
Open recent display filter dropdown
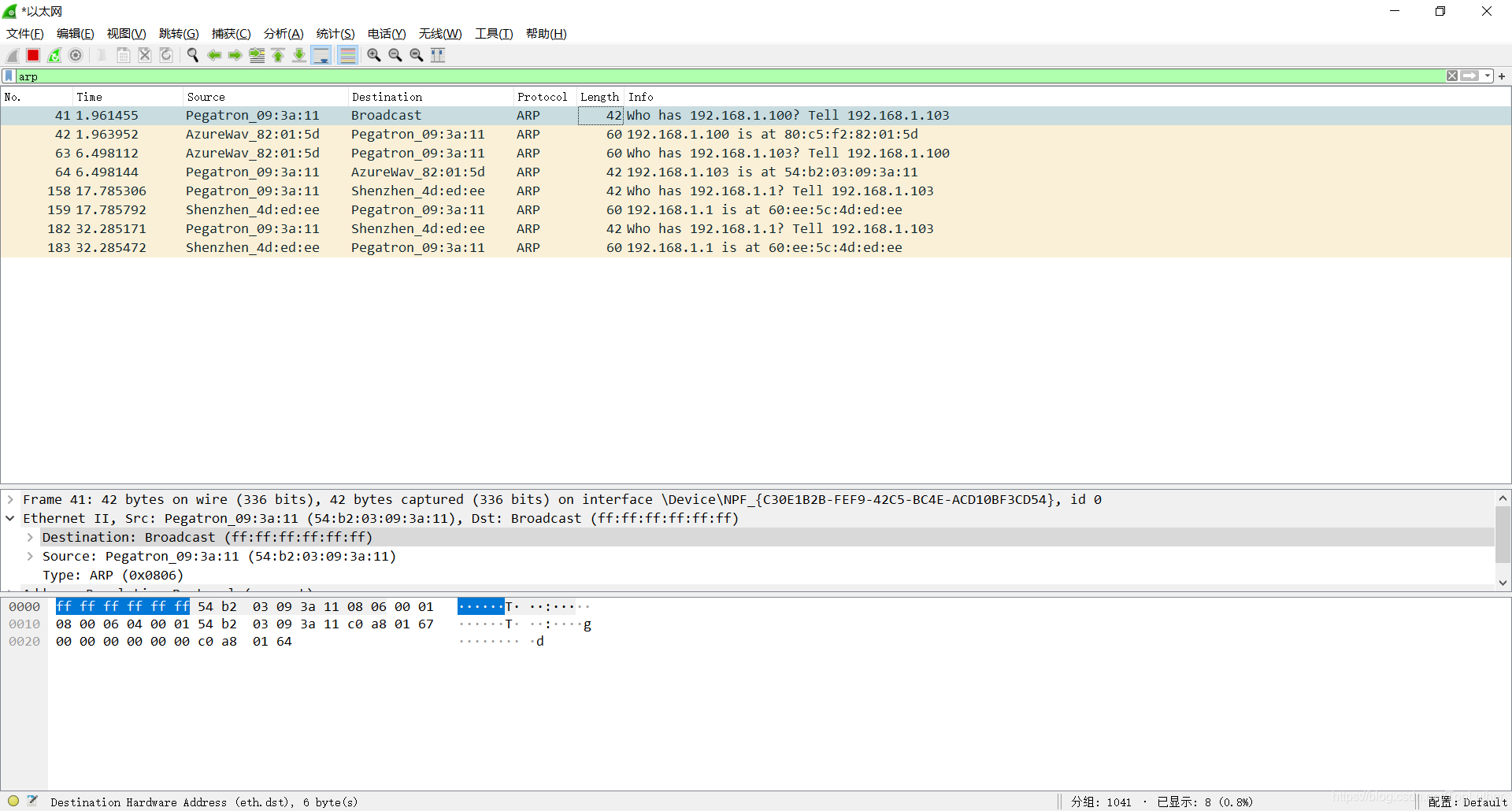[1488, 76]
